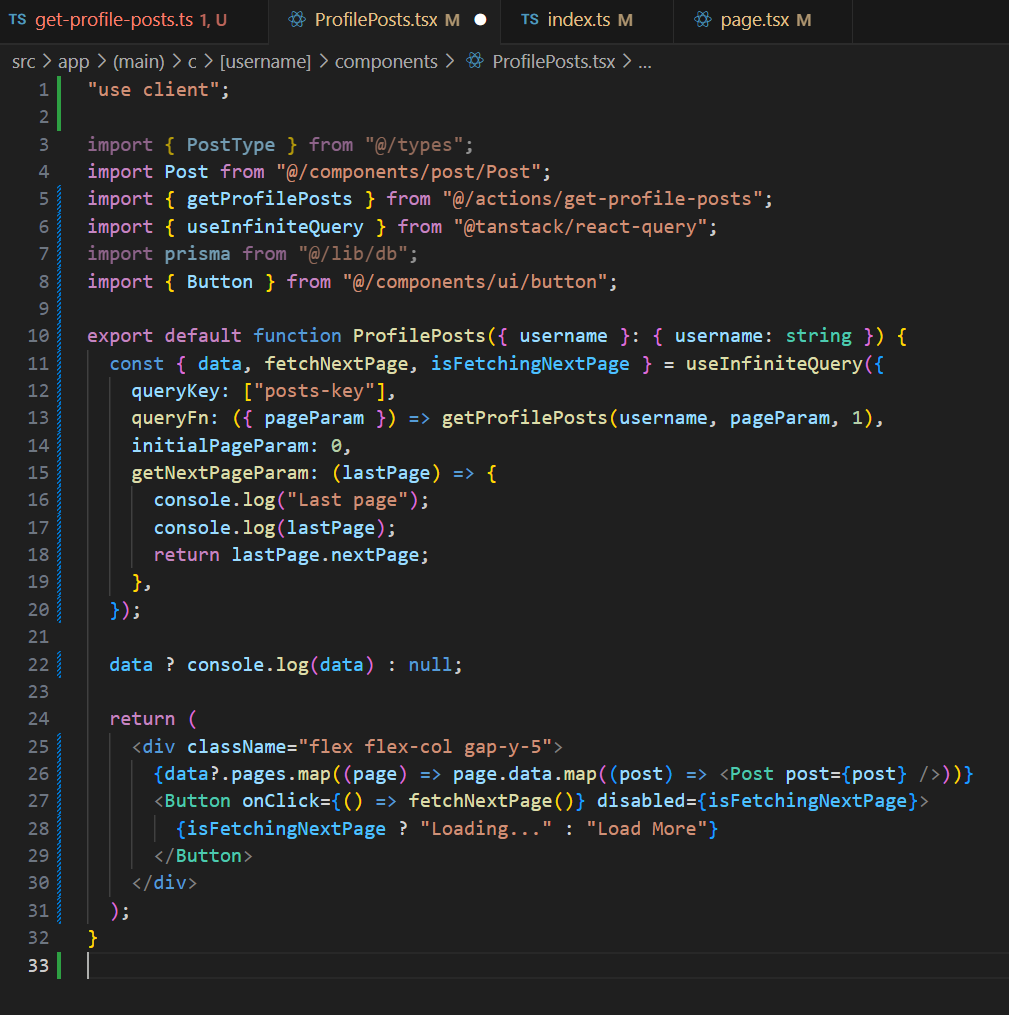Screen dimensions: 1009x1015
Task: Click the closing </div> tag
Action: tap(164, 883)
